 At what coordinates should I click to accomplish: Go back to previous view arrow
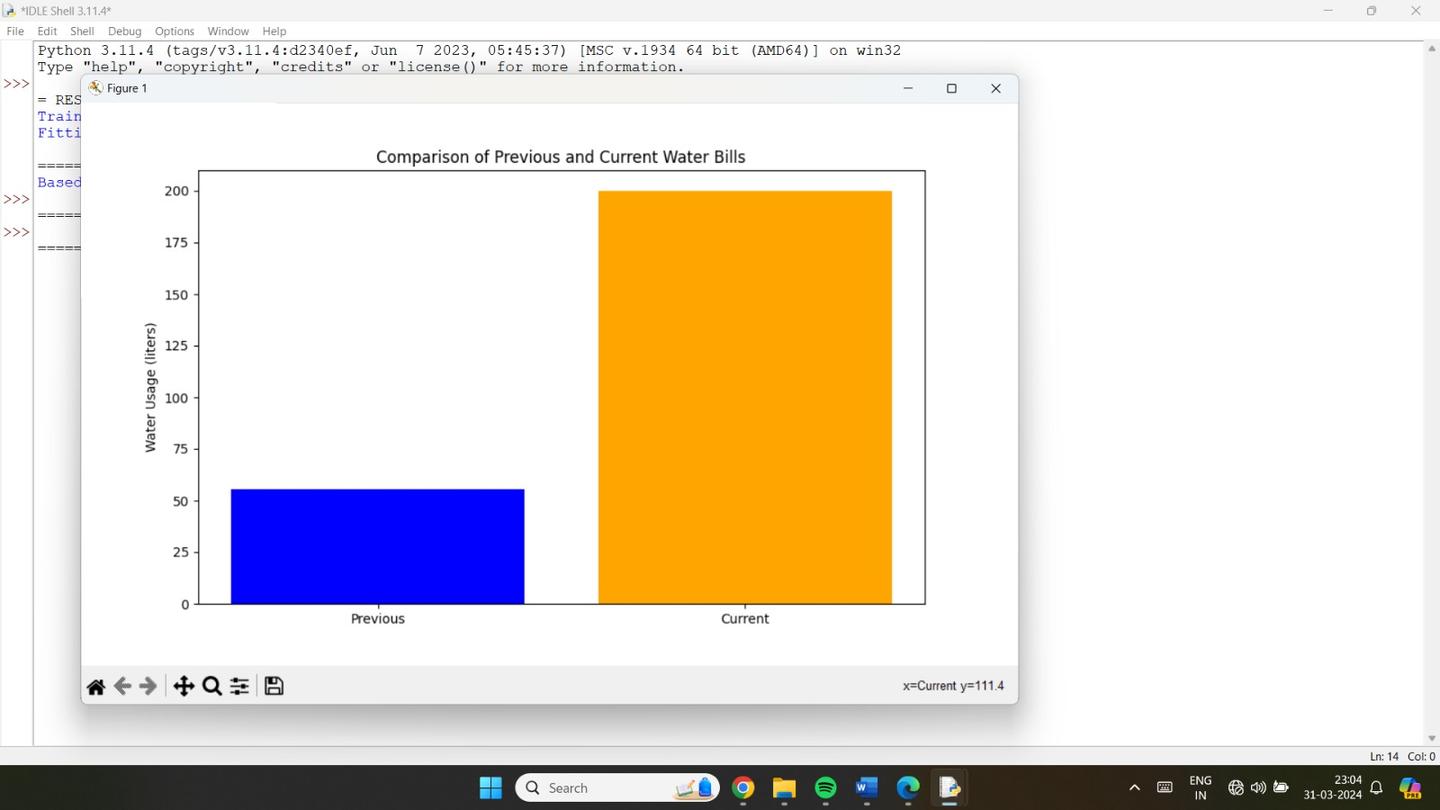(x=122, y=686)
